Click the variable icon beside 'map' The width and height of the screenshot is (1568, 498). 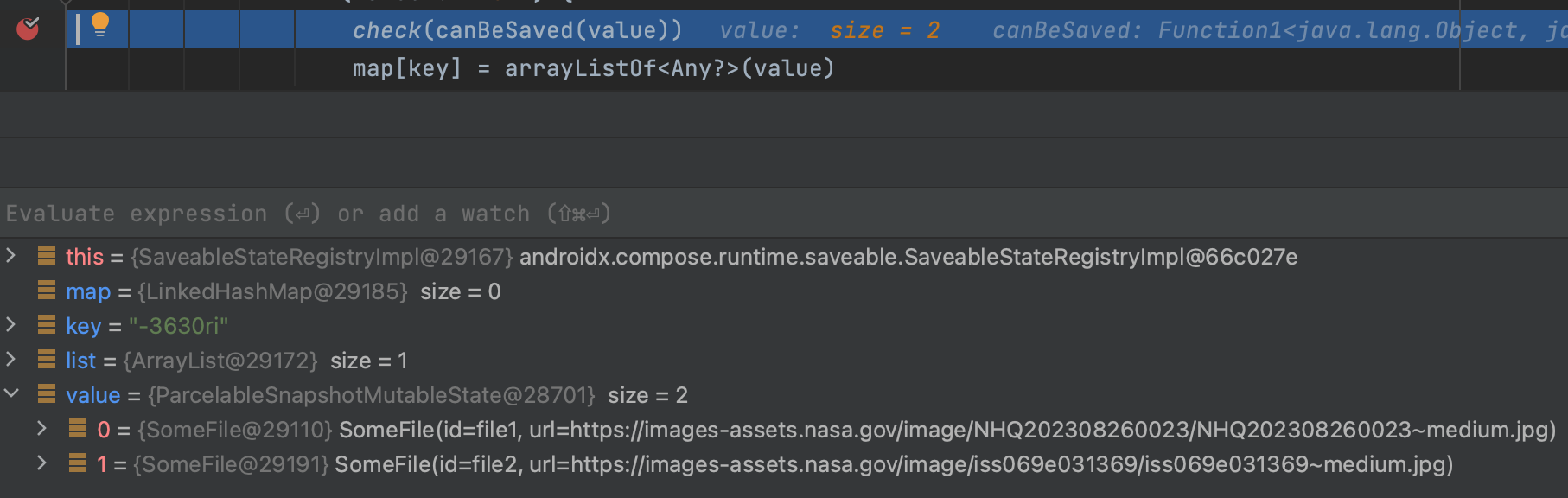(x=48, y=291)
